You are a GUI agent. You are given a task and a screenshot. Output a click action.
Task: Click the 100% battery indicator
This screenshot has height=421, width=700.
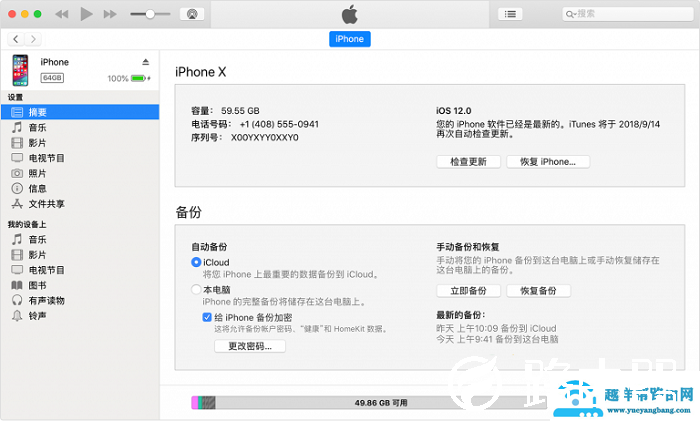tap(129, 79)
